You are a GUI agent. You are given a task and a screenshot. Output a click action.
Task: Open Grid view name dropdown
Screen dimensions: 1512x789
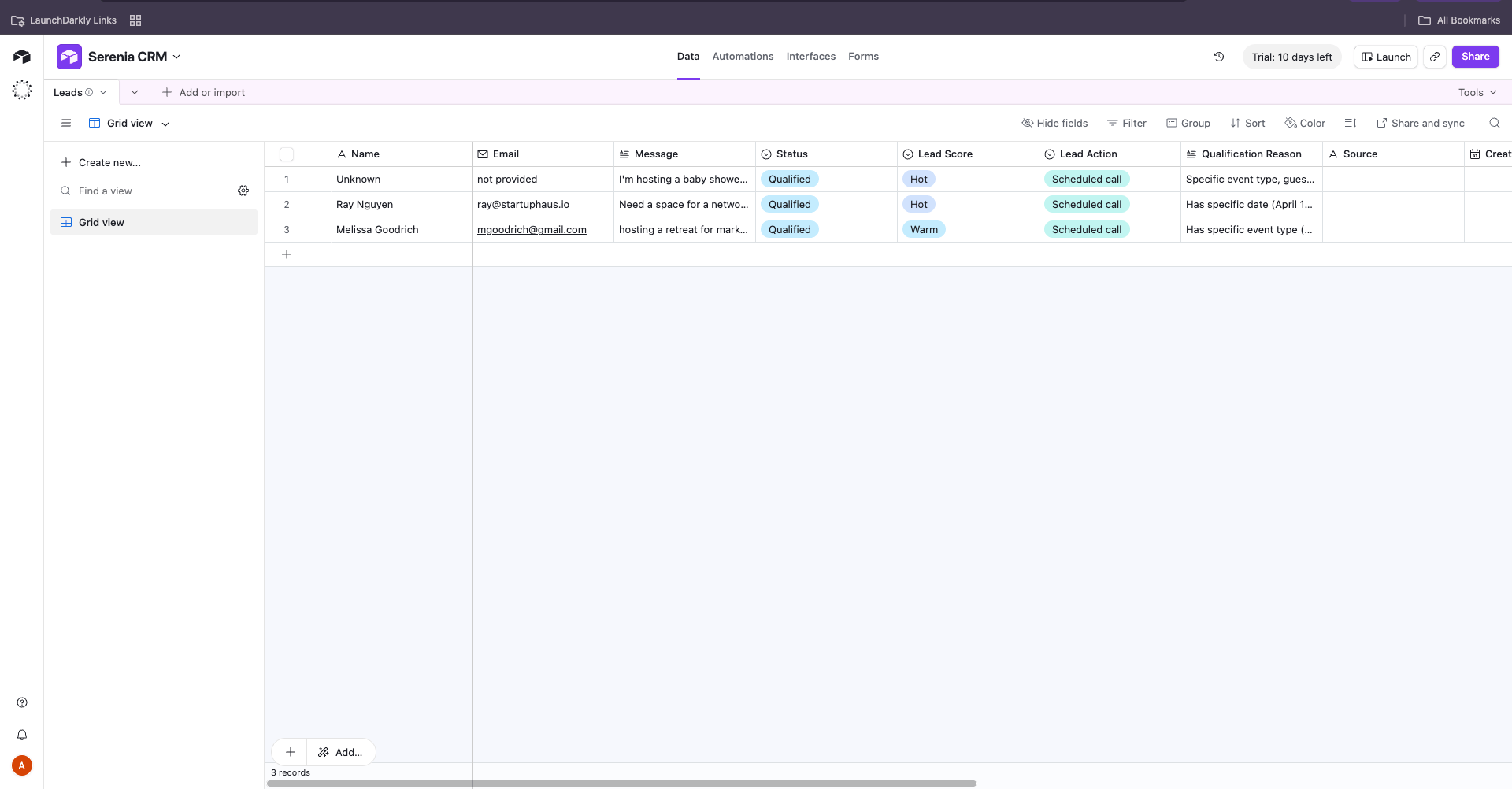click(165, 124)
